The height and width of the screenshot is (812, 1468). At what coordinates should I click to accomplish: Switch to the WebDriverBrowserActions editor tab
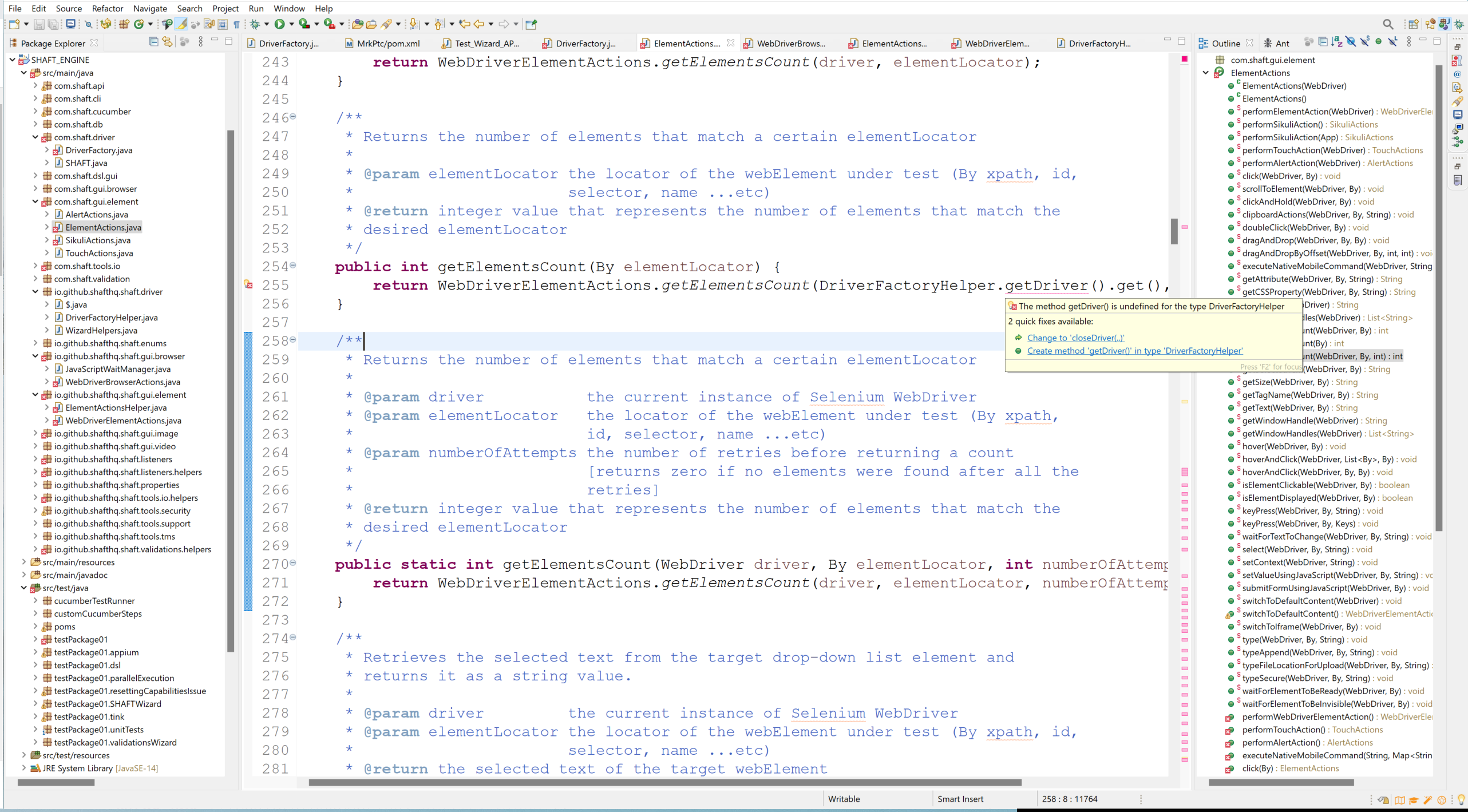pos(792,43)
